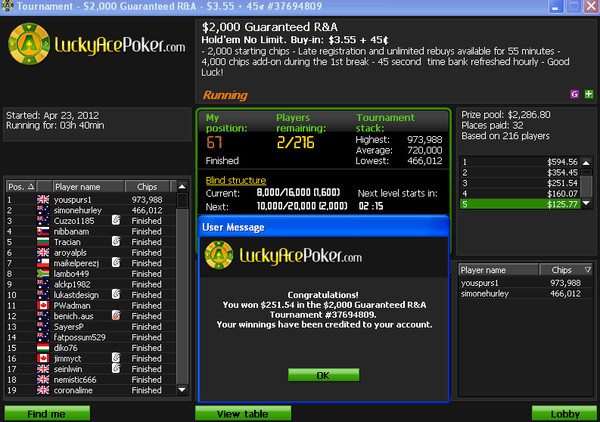Click the Running status text
The image size is (600, 422).
225,95
